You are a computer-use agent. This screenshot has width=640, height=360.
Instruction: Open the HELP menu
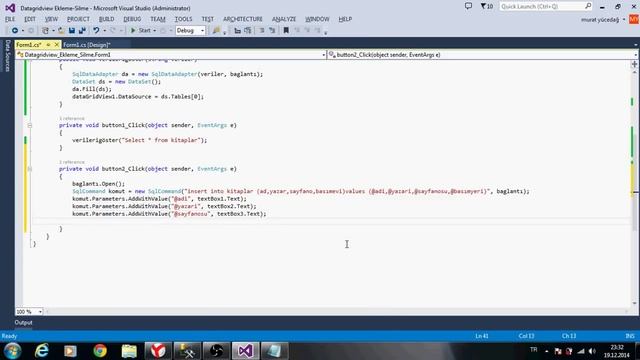coord(345,19)
